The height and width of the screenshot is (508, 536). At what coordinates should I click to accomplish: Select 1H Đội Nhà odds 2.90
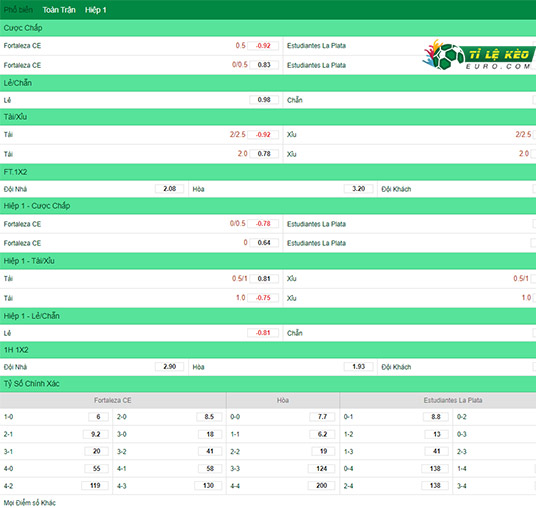click(169, 366)
